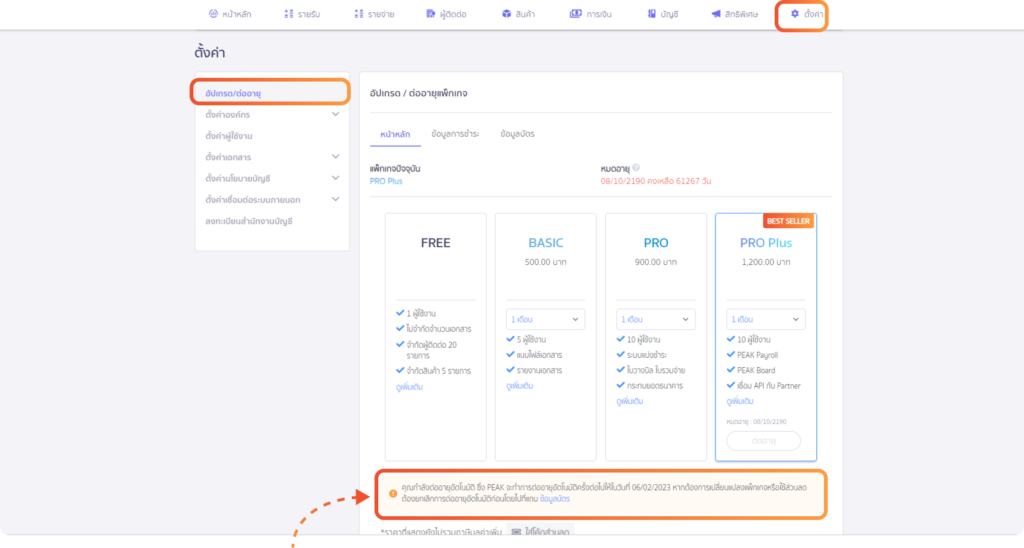Open the BASIC plan duration dropdown
The image size is (1024, 548).
545,319
